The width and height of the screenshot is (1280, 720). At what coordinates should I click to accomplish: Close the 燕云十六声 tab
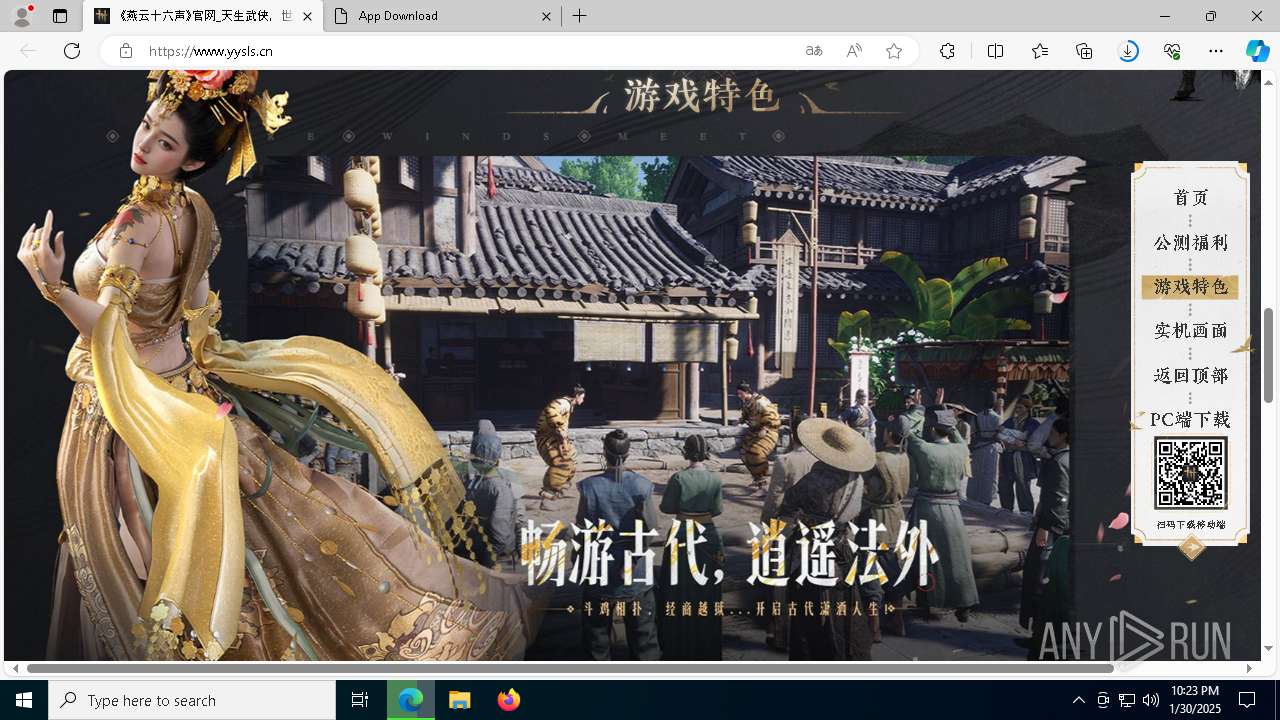tap(307, 16)
